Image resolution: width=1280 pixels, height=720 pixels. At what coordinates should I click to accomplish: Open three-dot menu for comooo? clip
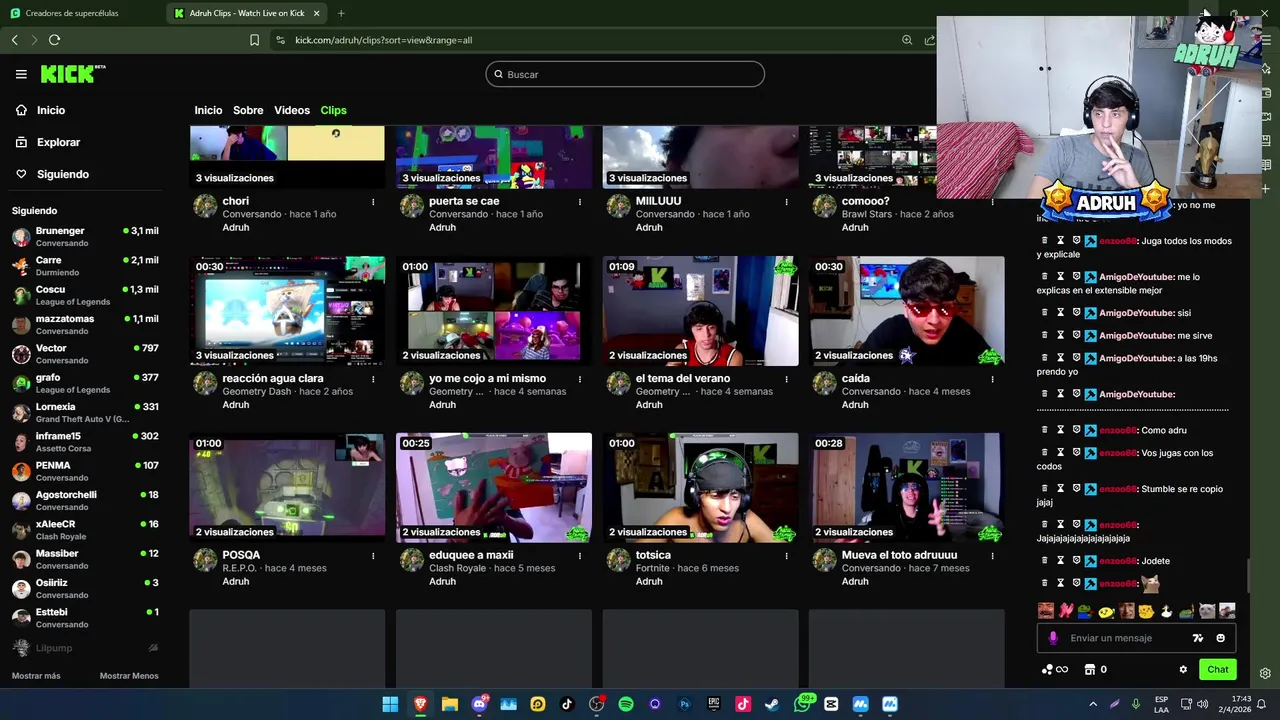[x=993, y=202]
